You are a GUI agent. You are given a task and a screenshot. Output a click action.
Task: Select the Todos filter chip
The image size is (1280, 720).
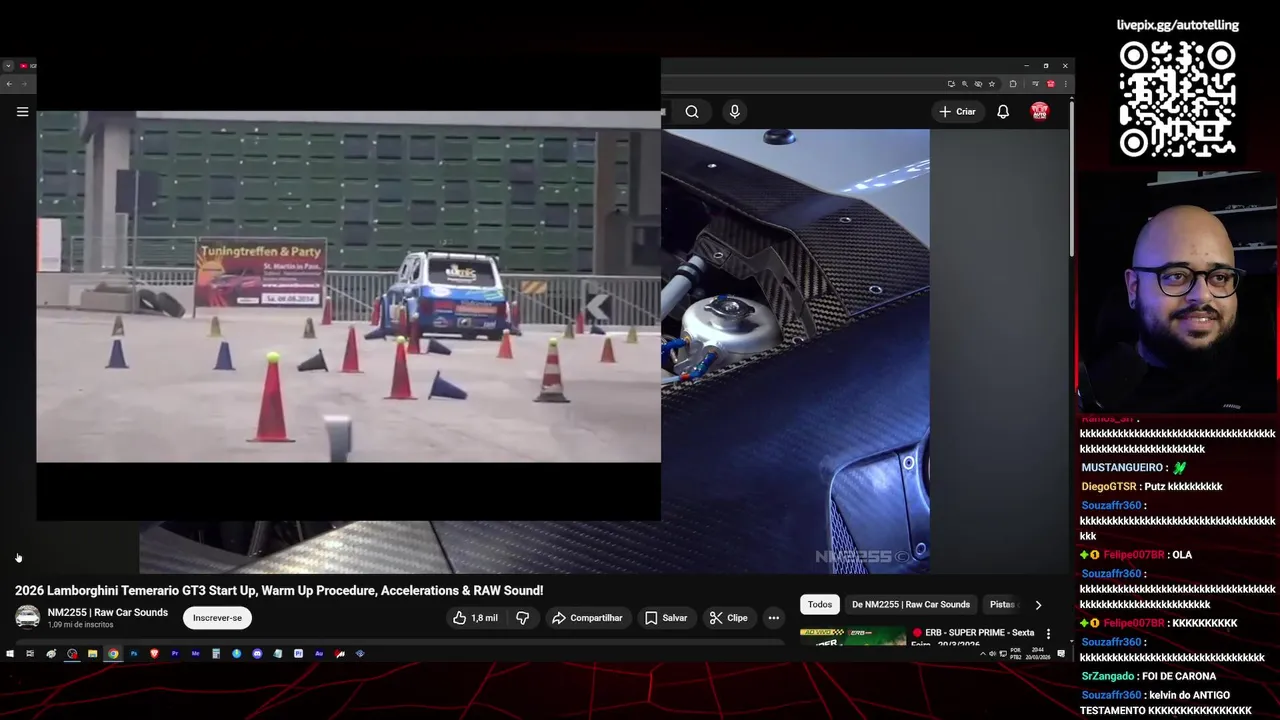(x=820, y=604)
